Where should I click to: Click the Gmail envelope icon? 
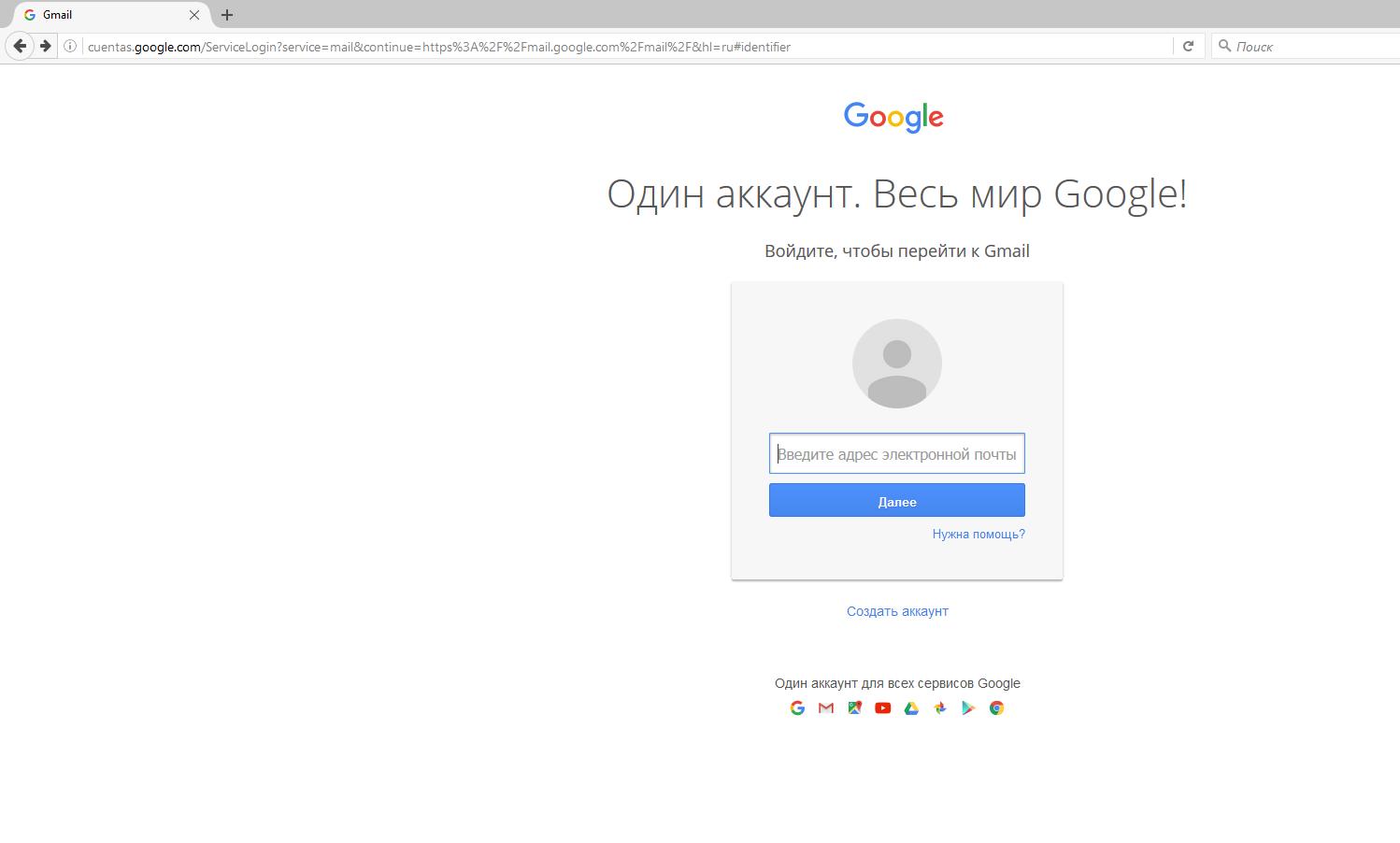tap(826, 708)
